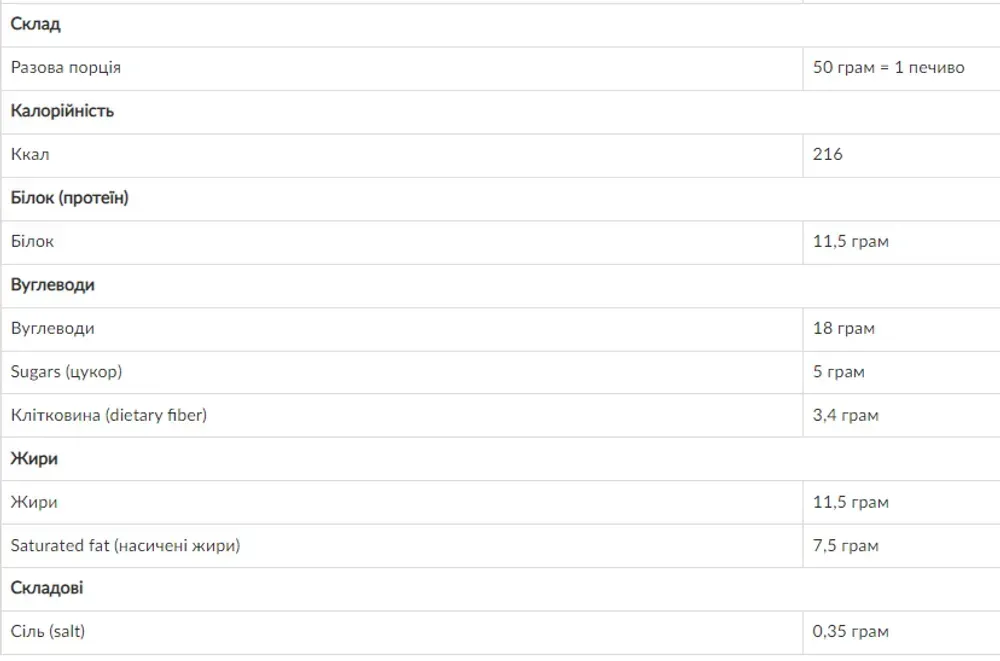Click the Складові section header

click(x=47, y=588)
